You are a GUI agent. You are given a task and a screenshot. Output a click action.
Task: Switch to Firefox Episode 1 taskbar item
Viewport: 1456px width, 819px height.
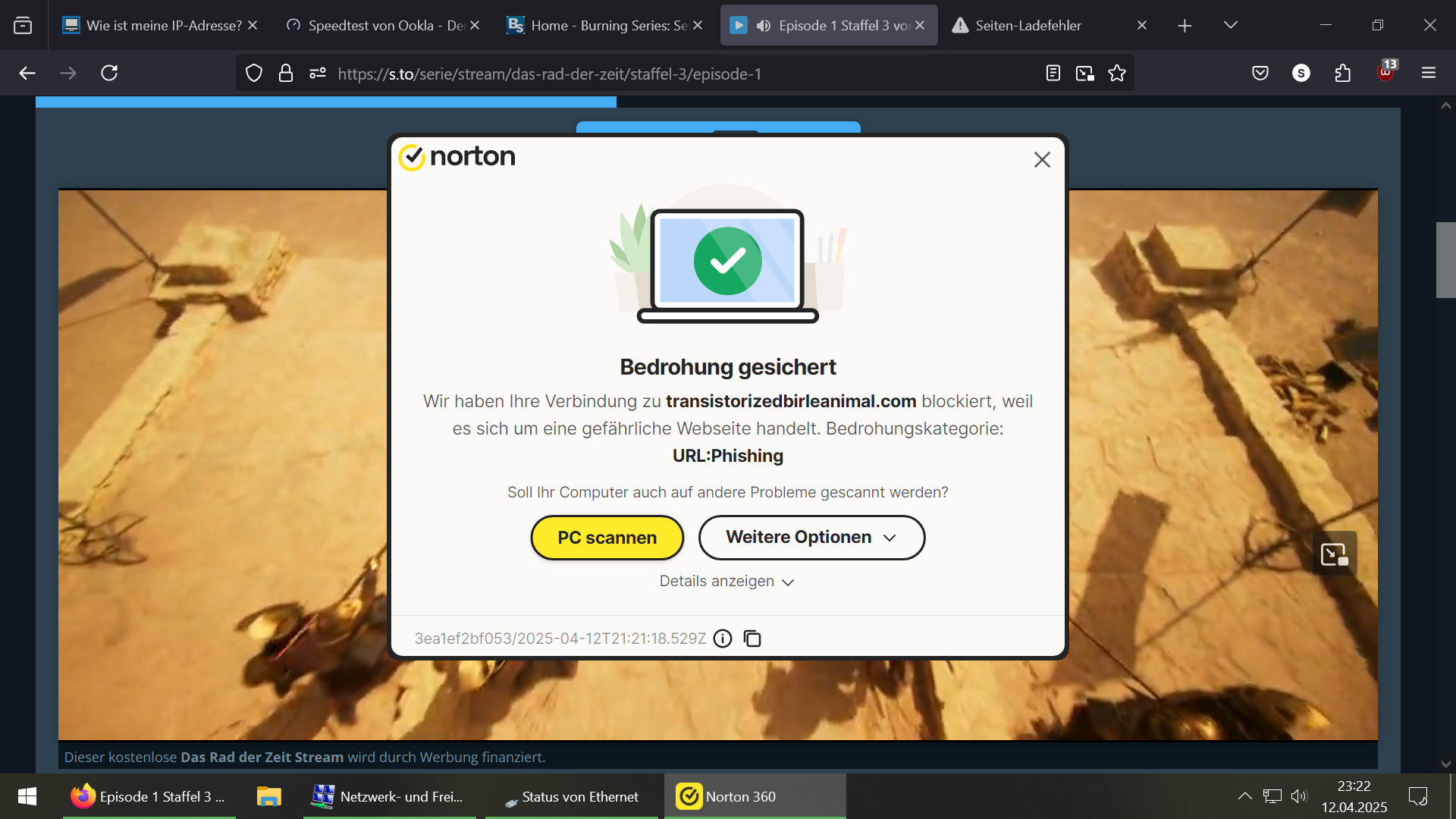149,797
